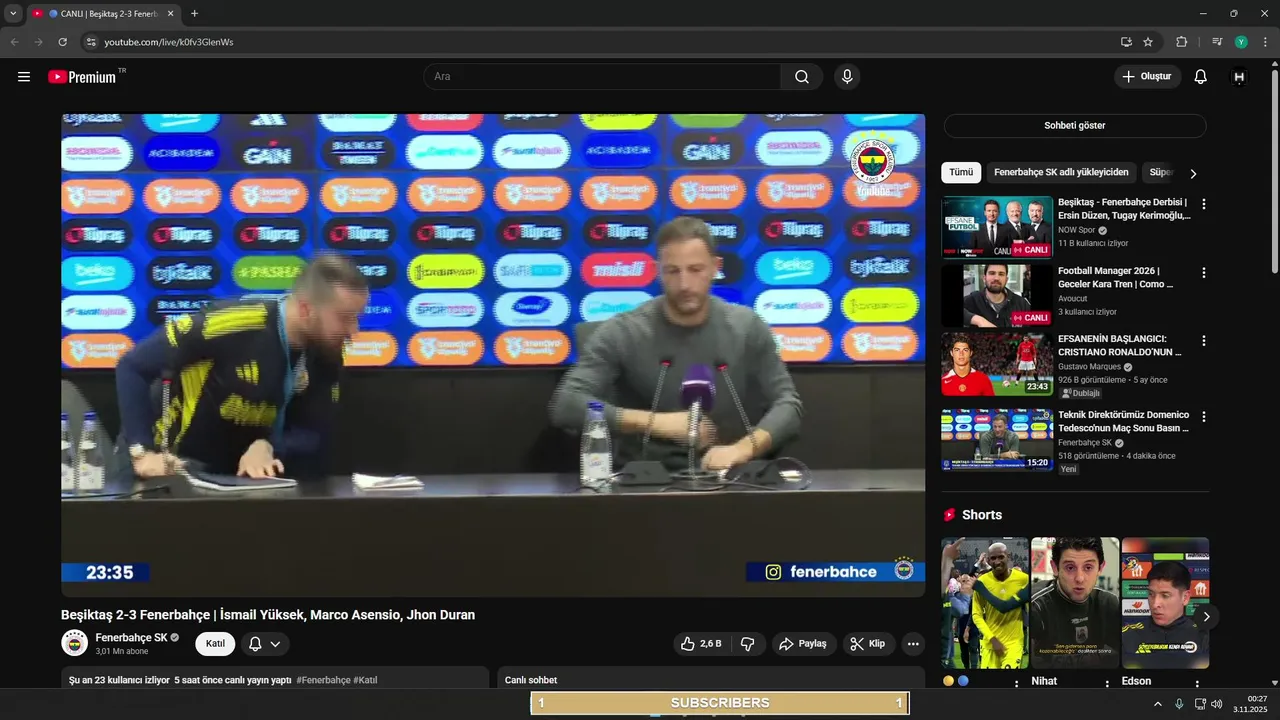
Task: Start voice search with microphone icon
Action: coord(848,77)
